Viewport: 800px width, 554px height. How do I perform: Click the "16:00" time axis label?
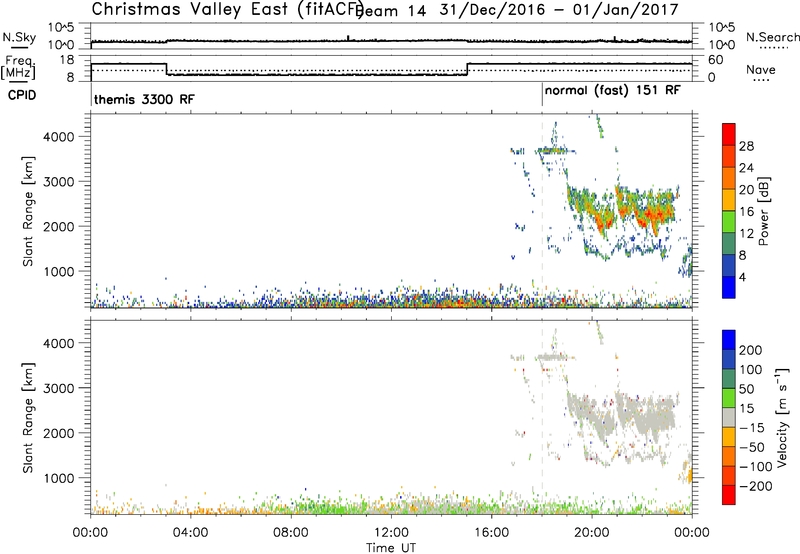point(491,533)
